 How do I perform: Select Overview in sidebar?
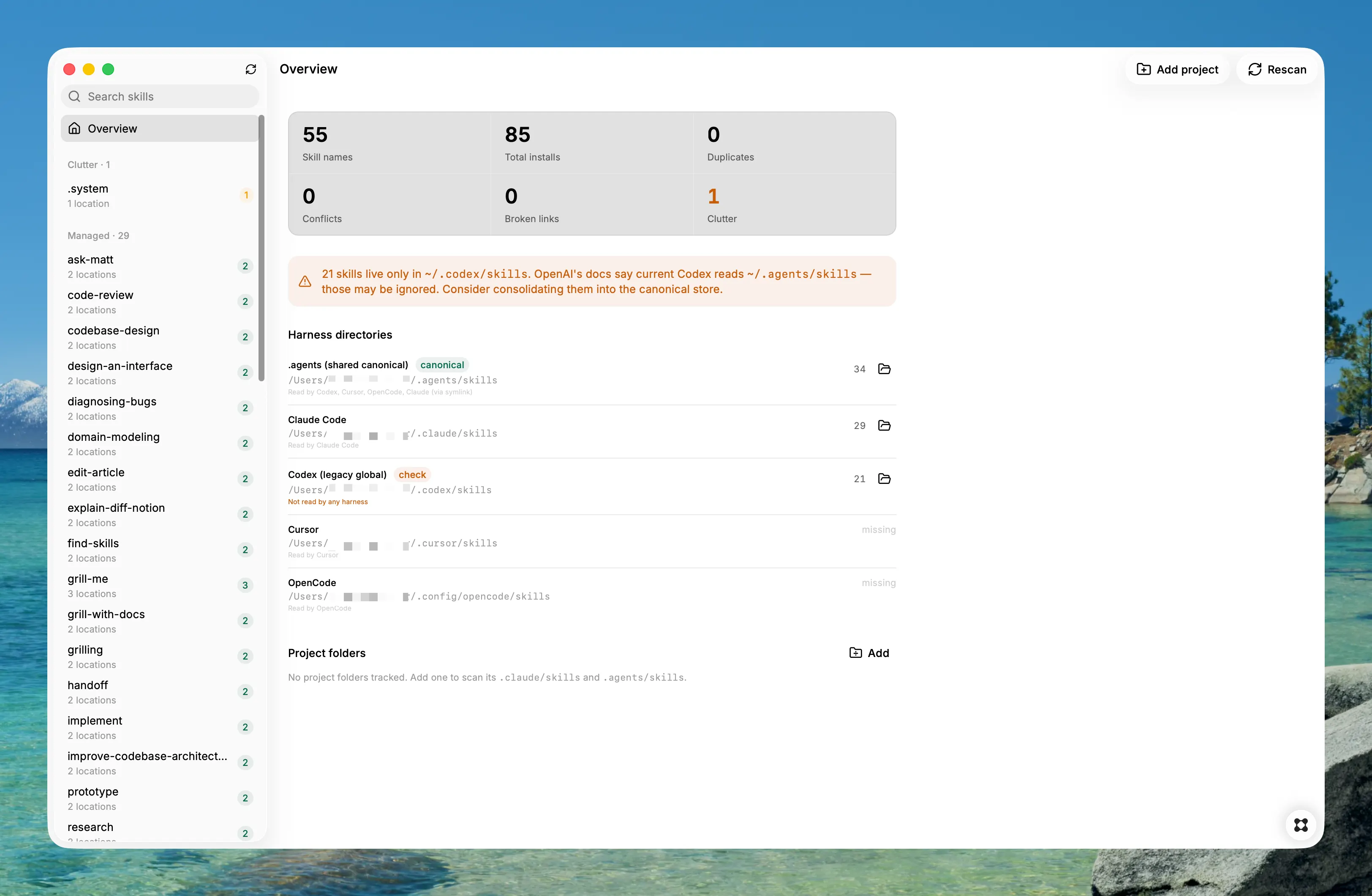pos(160,128)
